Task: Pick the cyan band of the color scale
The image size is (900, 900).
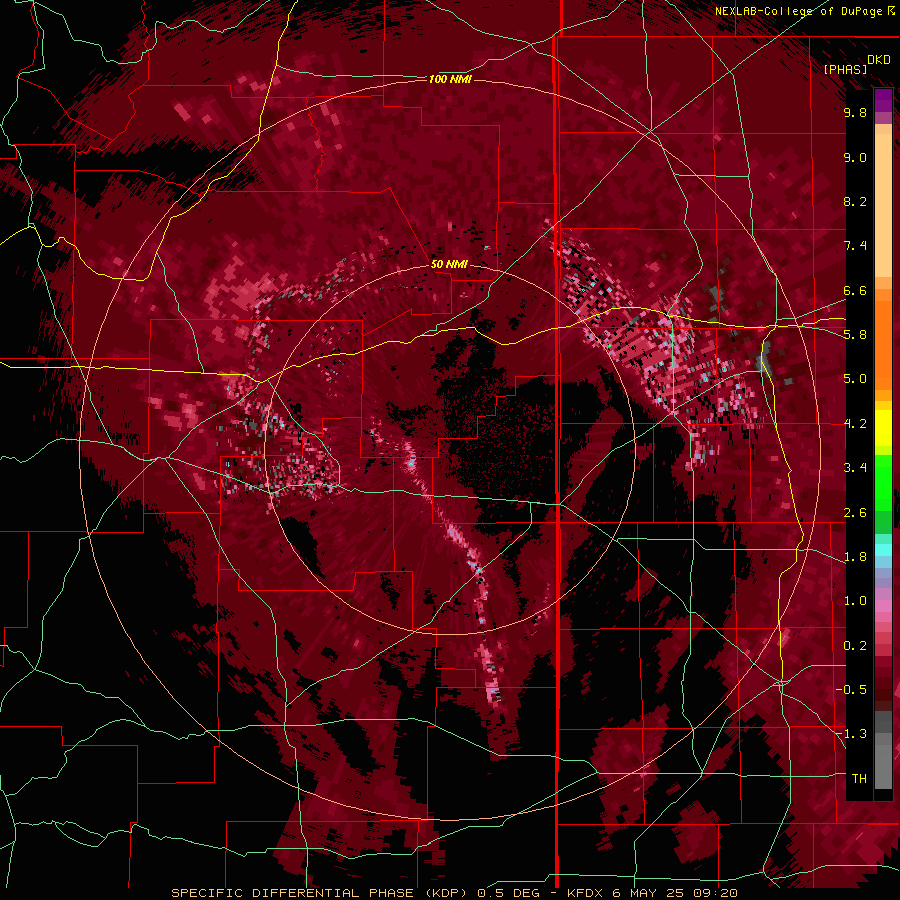Action: (x=883, y=549)
